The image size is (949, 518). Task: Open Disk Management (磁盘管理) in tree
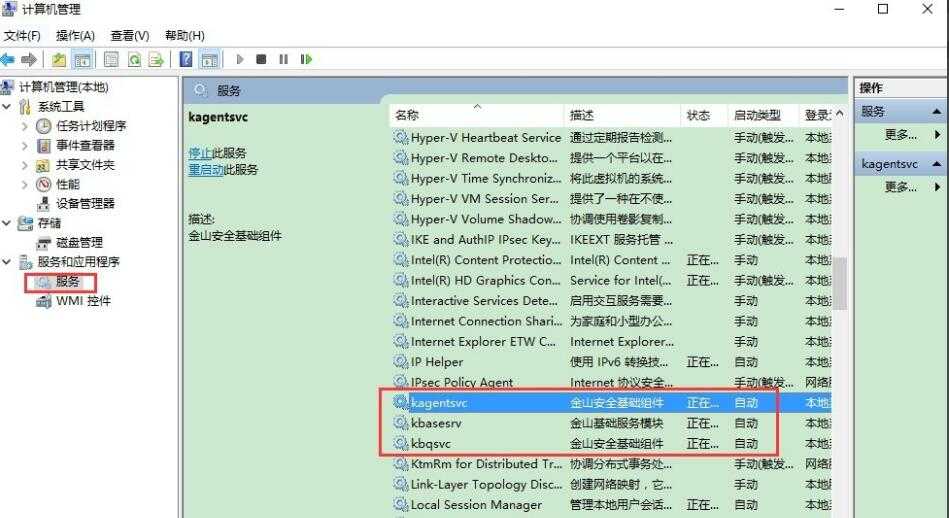[x=79, y=242]
